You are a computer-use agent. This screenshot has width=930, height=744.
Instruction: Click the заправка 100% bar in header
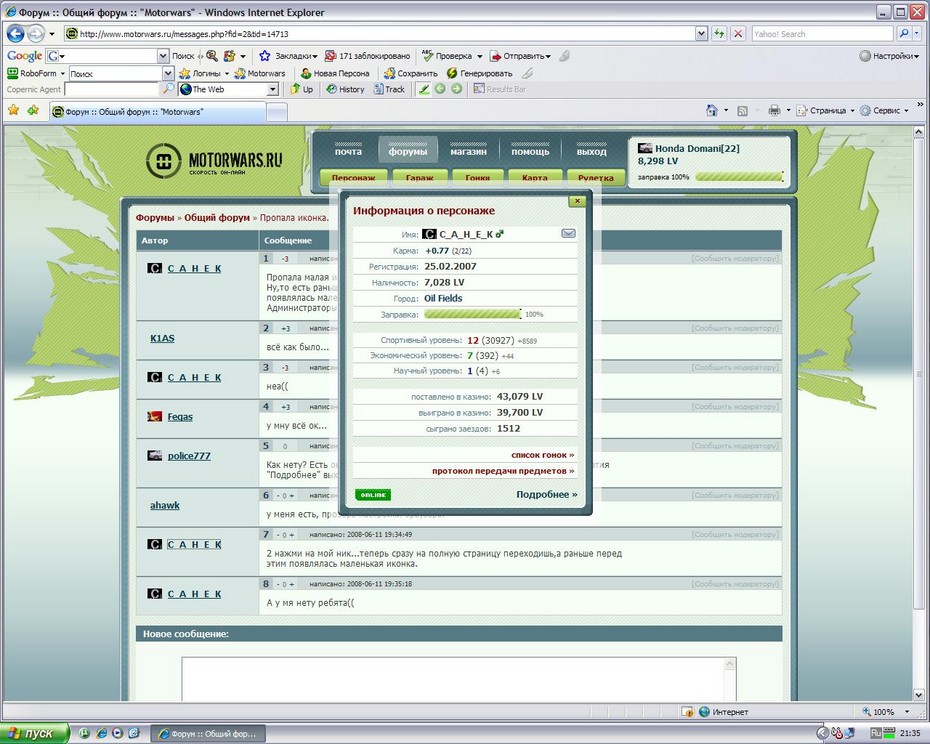pos(739,177)
